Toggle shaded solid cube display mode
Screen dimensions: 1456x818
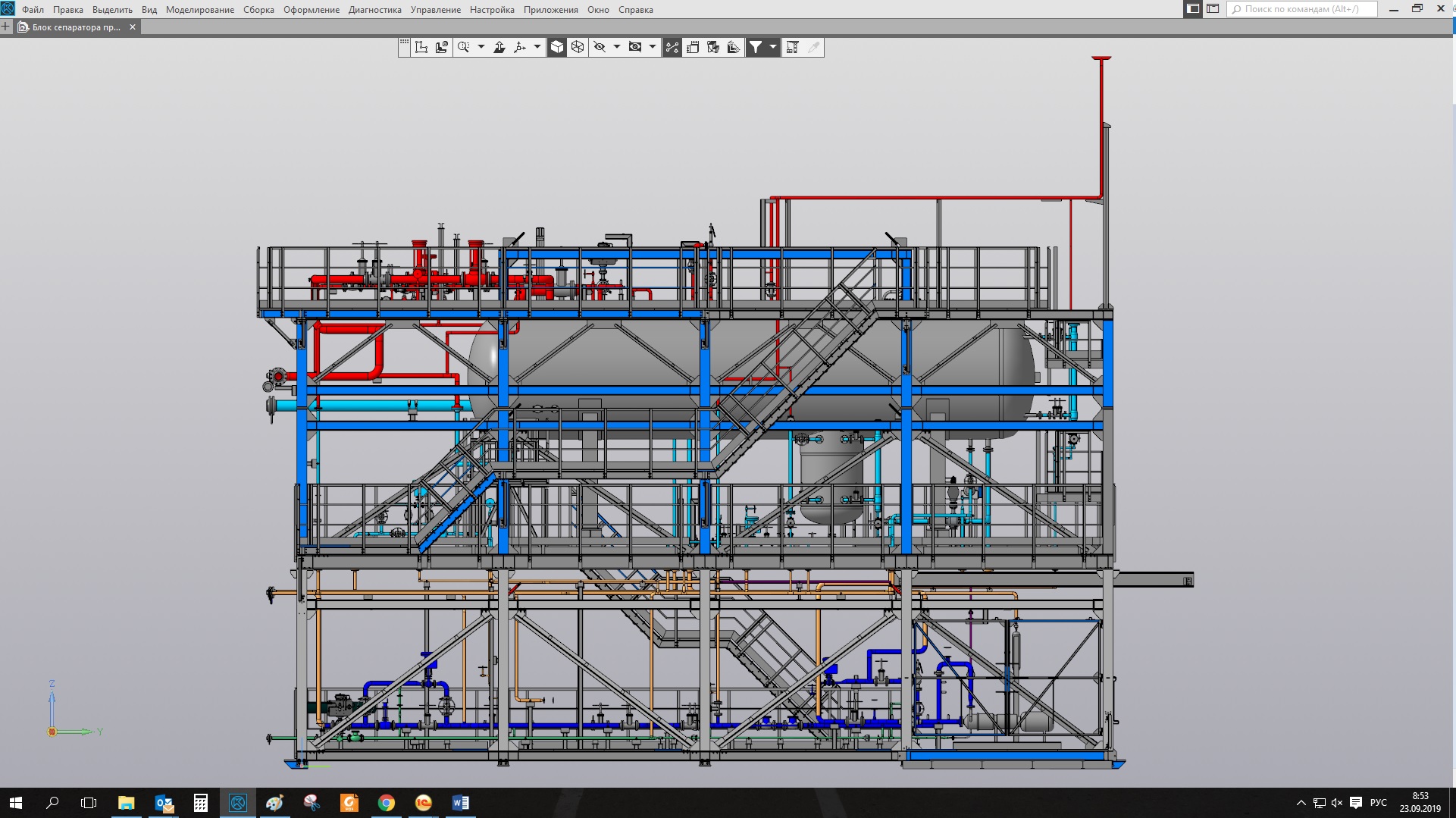click(557, 47)
